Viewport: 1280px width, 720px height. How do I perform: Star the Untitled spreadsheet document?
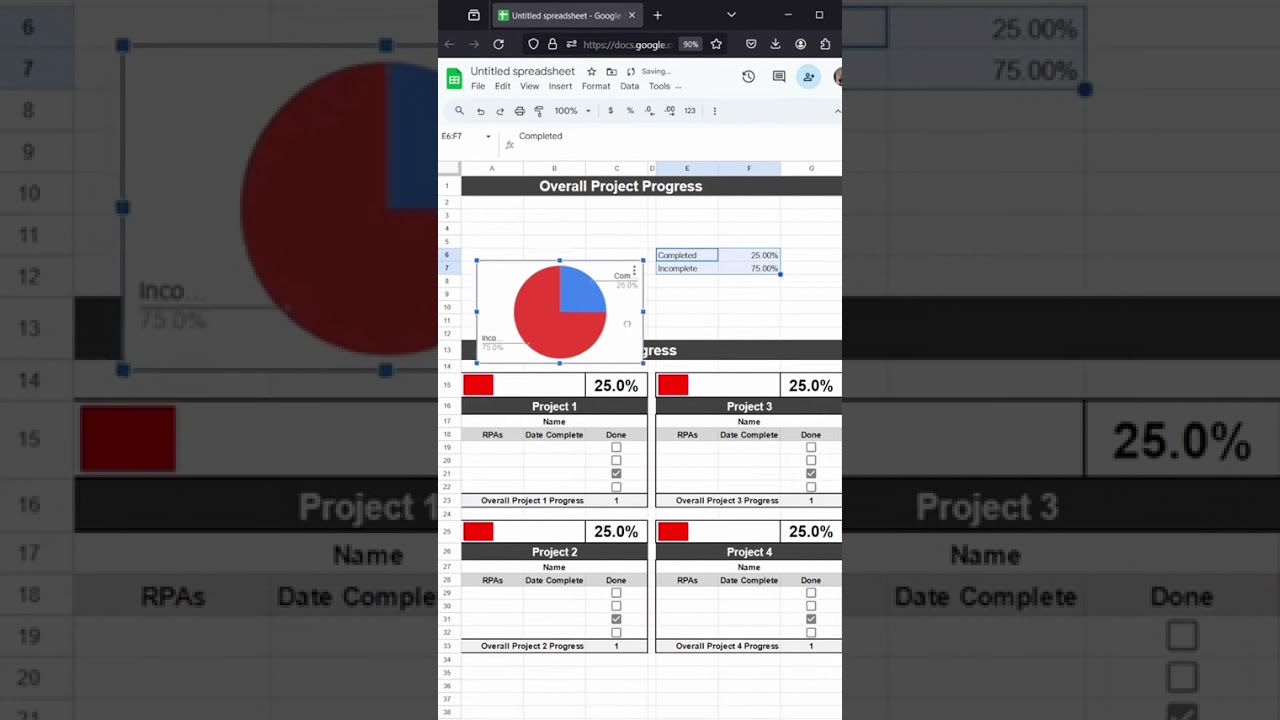(591, 72)
